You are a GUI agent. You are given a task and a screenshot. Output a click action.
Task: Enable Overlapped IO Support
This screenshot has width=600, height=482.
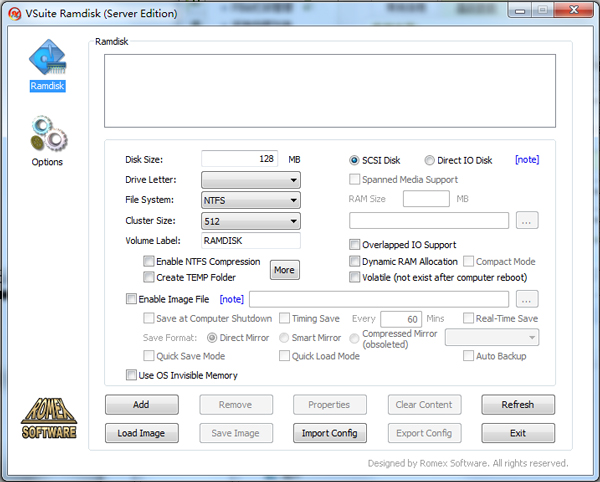(355, 244)
